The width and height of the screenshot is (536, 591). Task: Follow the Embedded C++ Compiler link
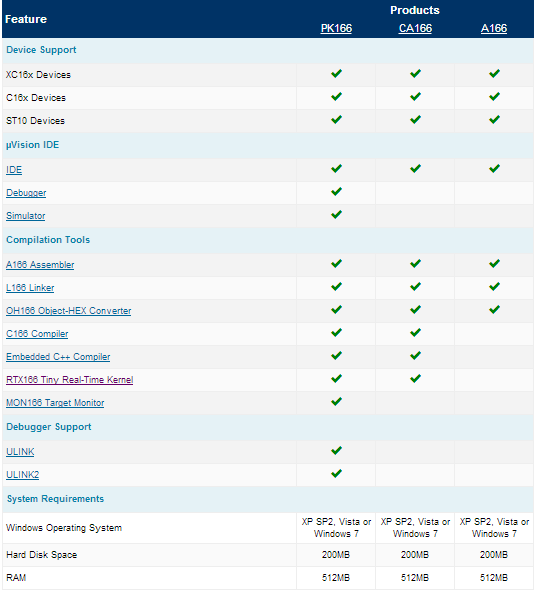58,357
